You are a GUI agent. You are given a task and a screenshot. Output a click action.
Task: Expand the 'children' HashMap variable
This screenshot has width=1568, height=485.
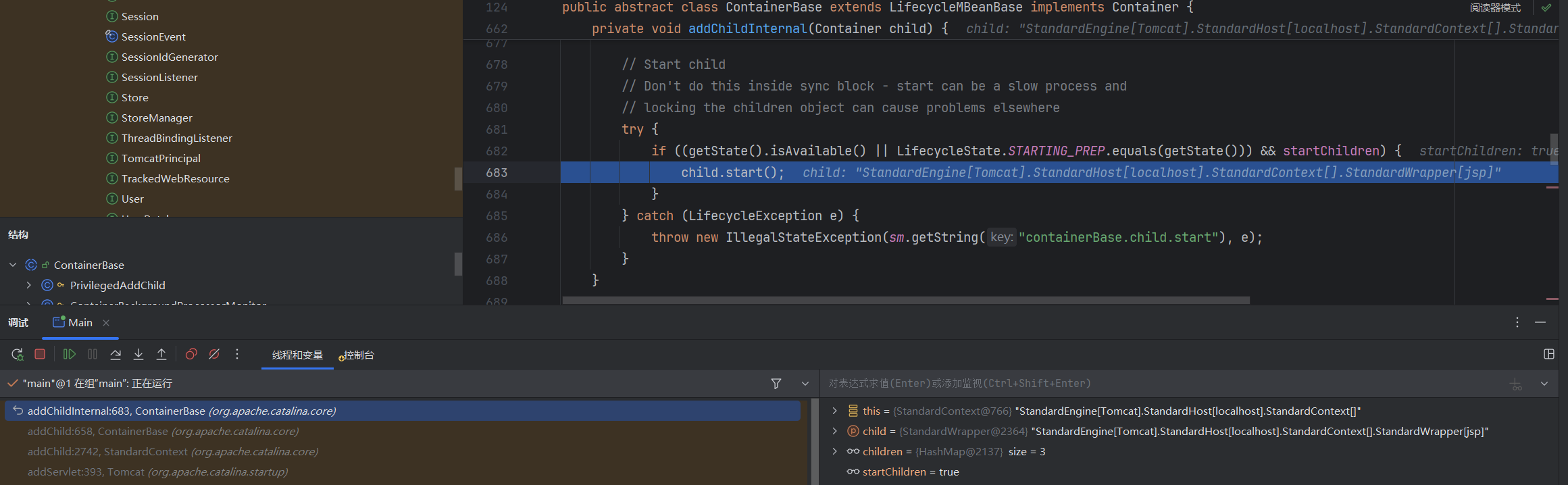pyautogui.click(x=835, y=451)
